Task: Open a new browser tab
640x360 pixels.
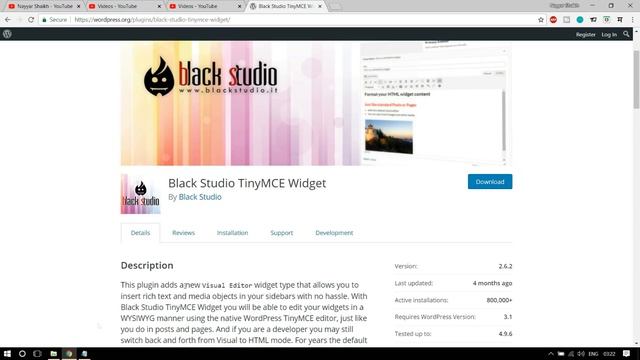Action: pyautogui.click(x=335, y=6)
